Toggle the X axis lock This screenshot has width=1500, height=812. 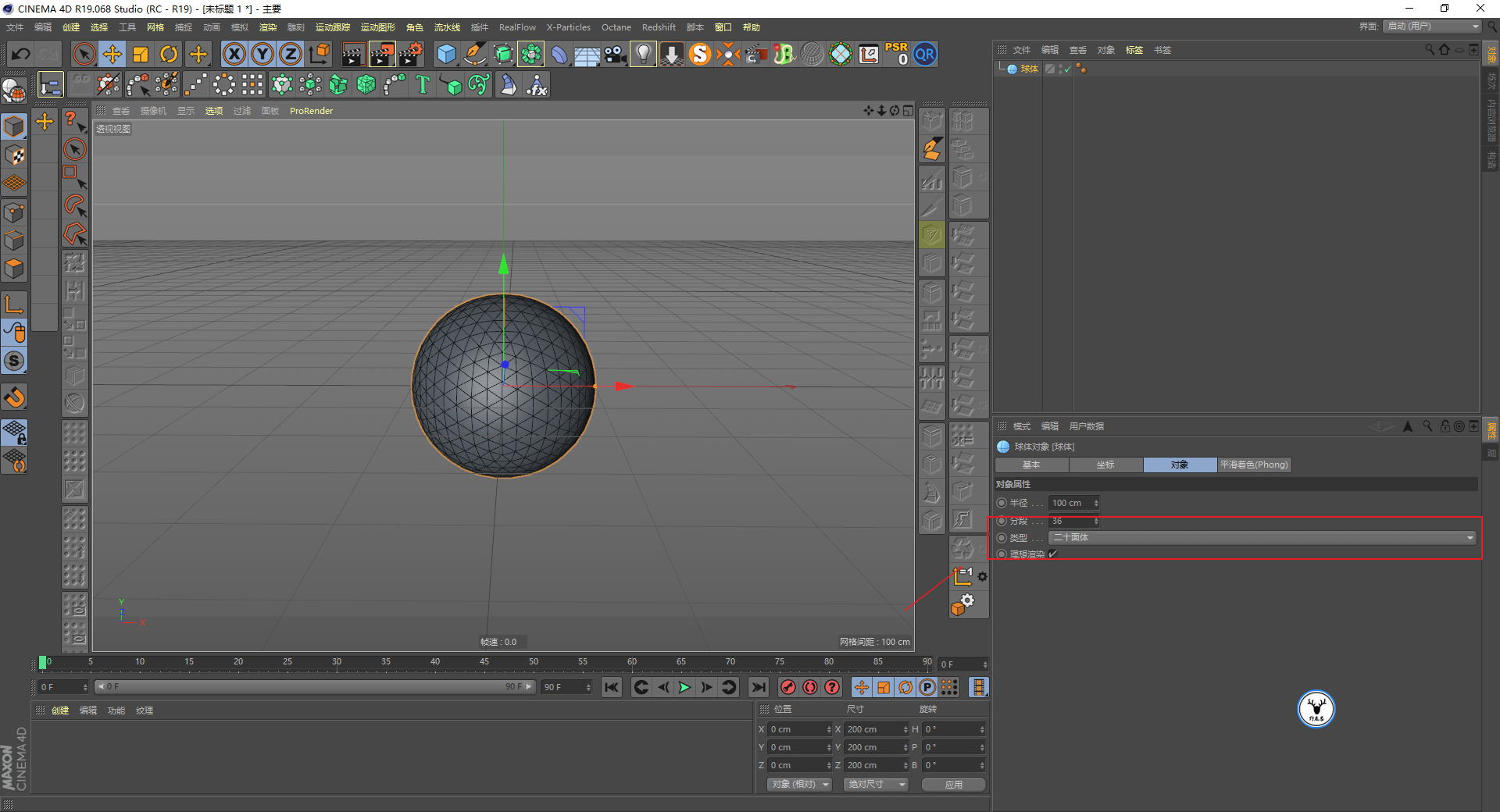pyautogui.click(x=234, y=54)
